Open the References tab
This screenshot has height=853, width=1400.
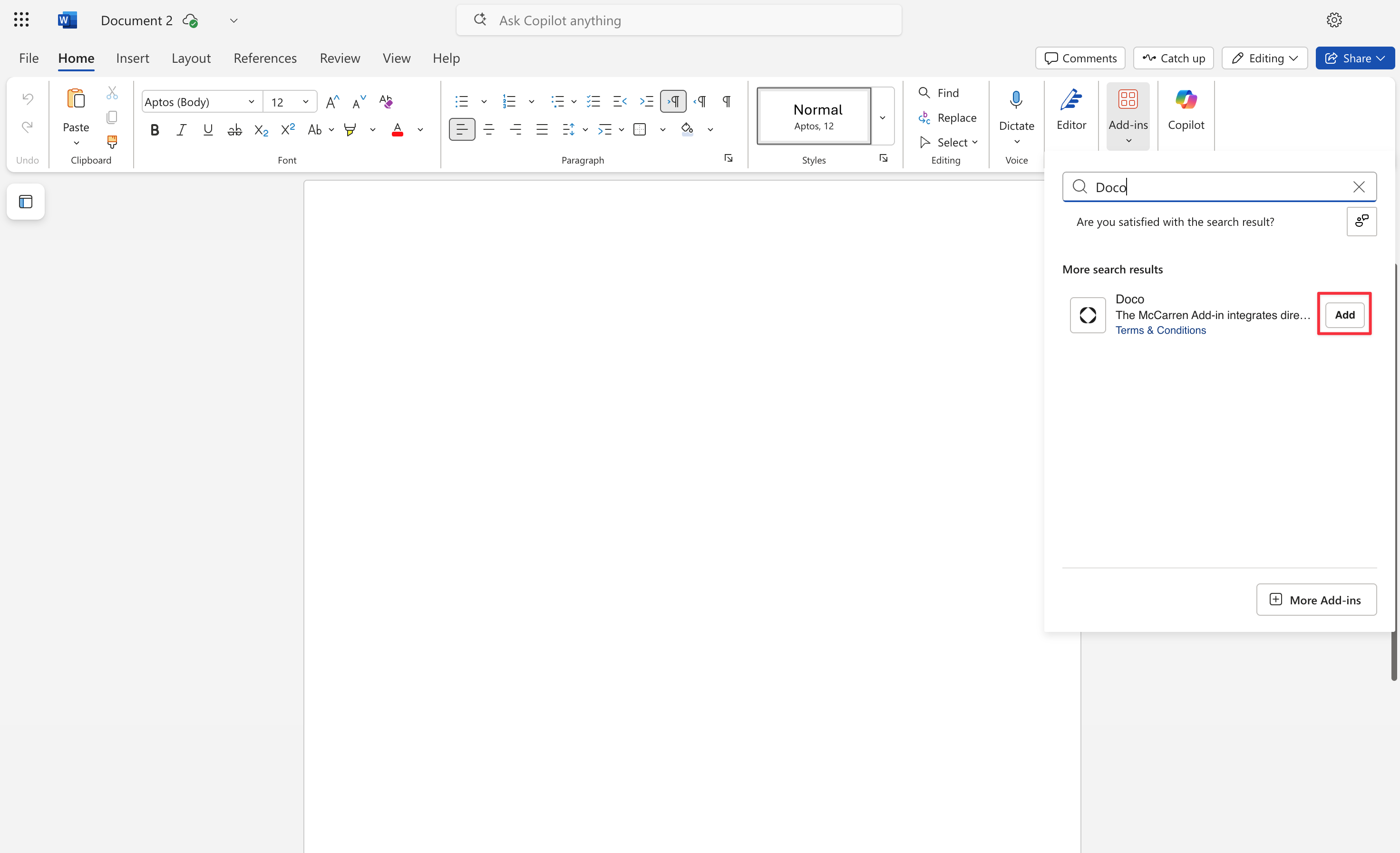click(x=265, y=58)
